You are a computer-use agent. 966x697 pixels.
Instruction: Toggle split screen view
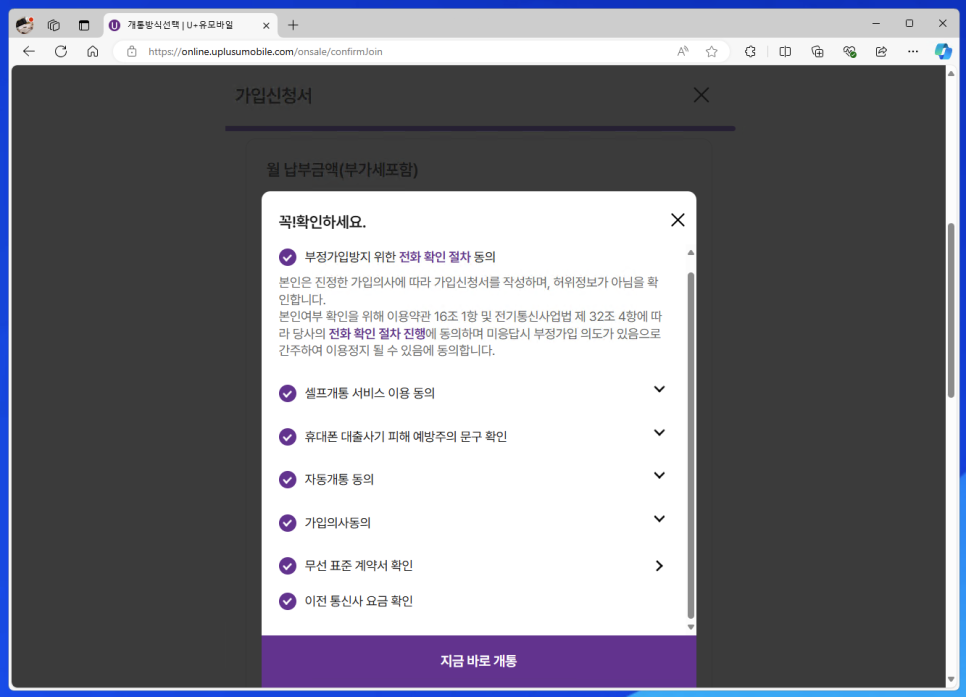[x=785, y=52]
